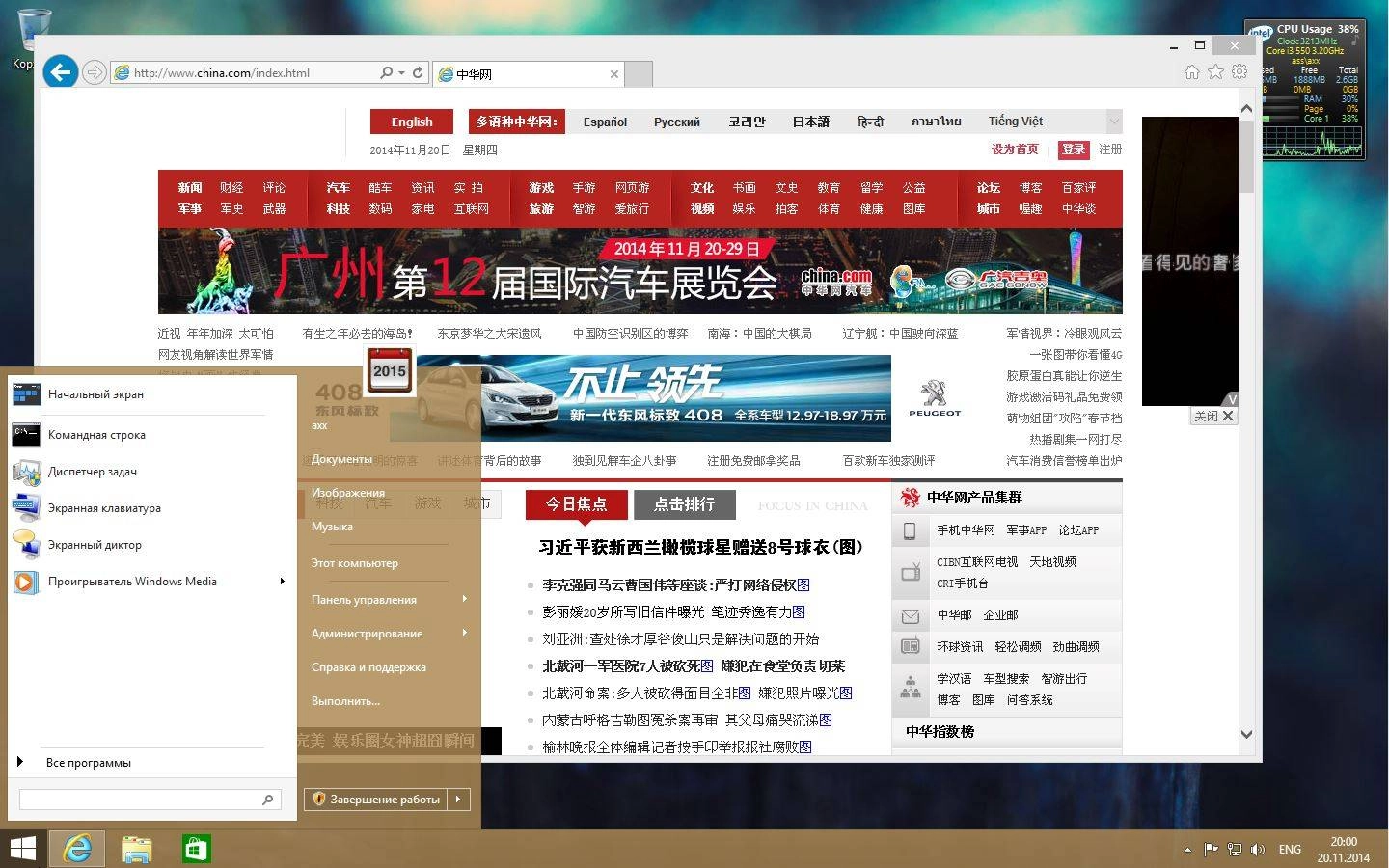Expand the language list dropdown arrow
1389x868 pixels.
[x=1114, y=122]
